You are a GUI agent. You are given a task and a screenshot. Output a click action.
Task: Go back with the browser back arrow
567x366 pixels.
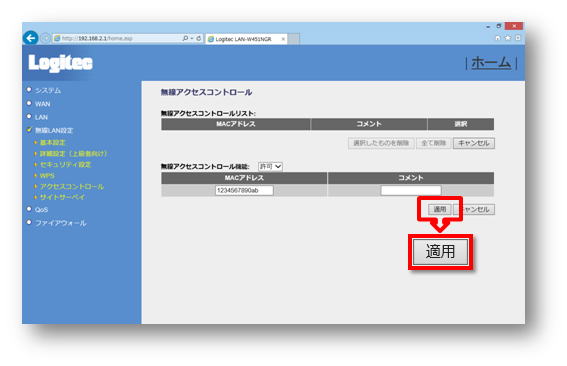click(x=30, y=38)
